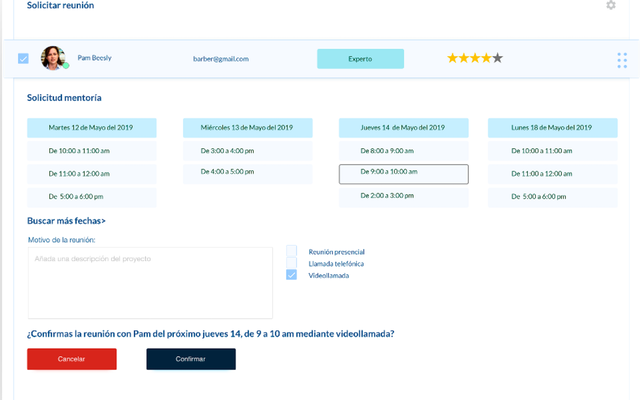Open the Buscar más fechas link
642x400 pixels.
pyautogui.click(x=66, y=221)
